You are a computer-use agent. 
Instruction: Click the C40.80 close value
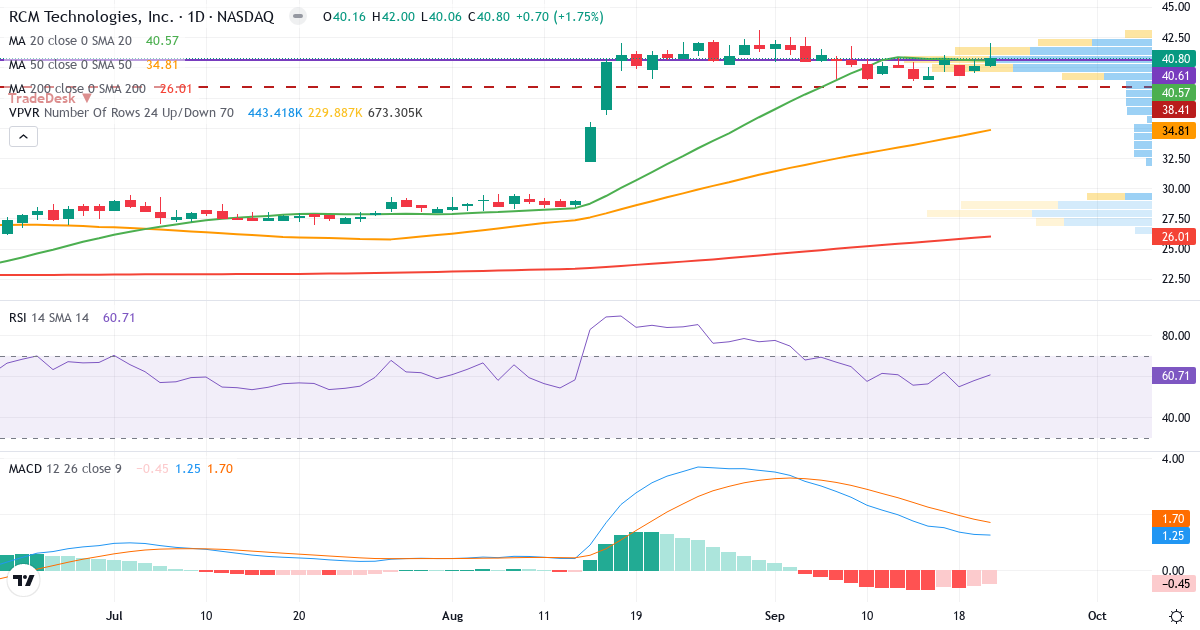tap(488, 17)
